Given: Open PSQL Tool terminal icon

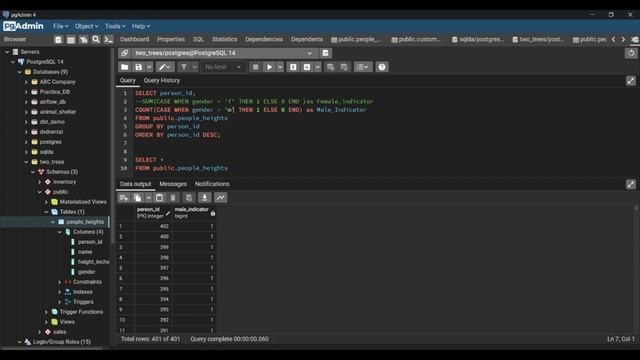Looking at the screenshot, I should 108,40.
